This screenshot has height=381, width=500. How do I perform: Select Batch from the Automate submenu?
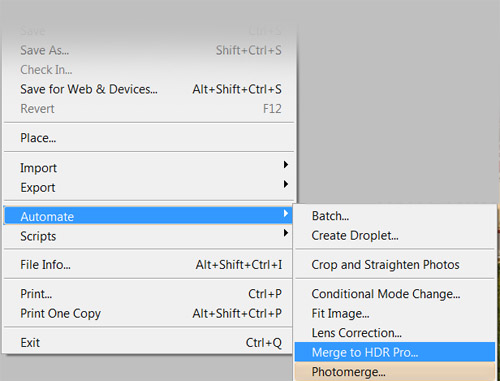pos(395,216)
